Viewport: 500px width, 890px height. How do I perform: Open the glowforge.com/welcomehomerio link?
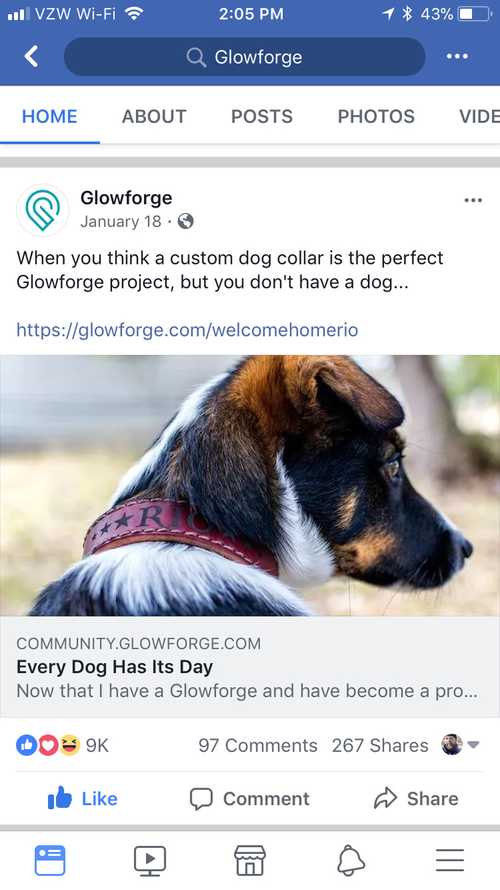point(187,330)
